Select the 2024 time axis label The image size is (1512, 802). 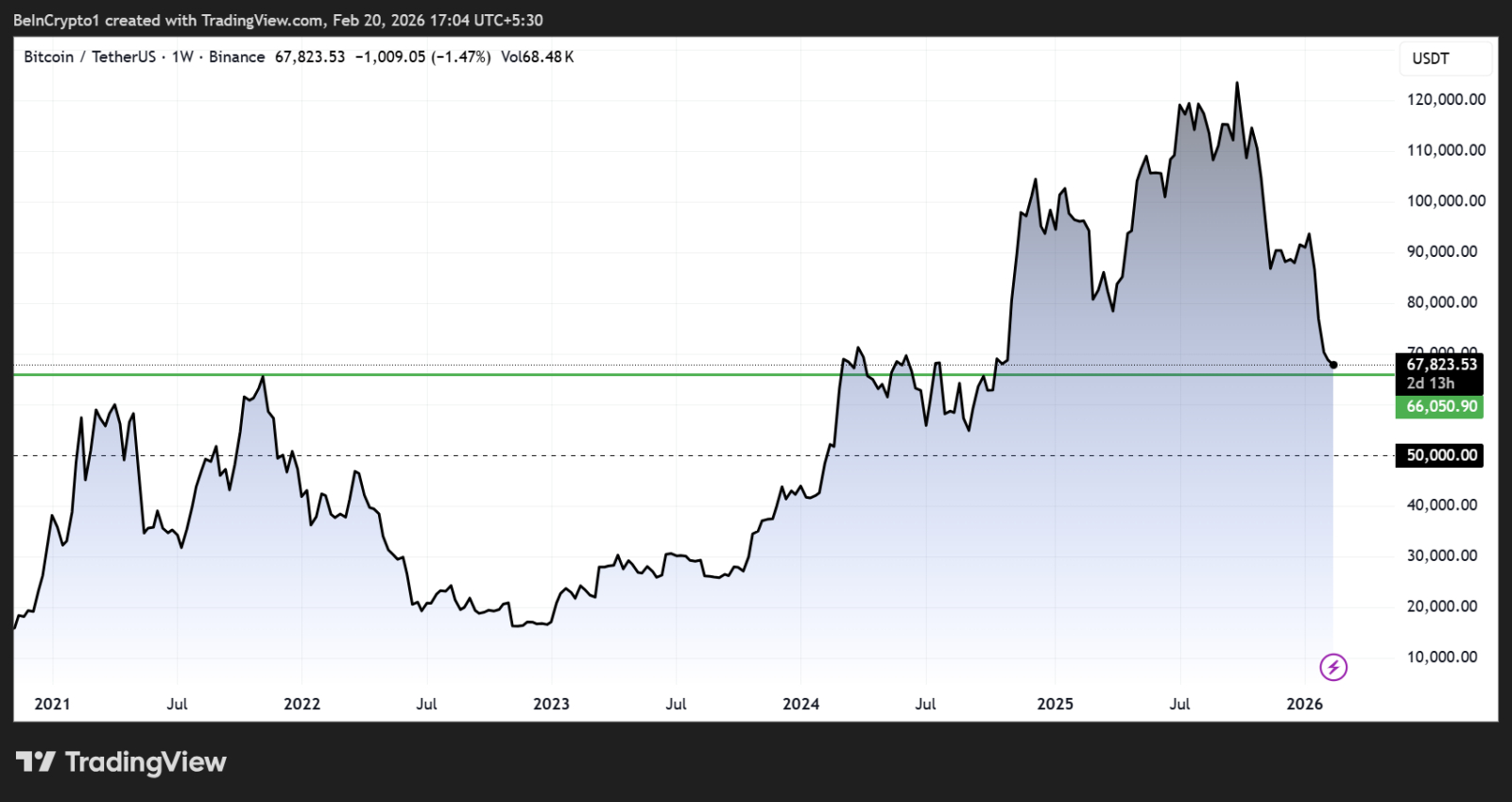click(x=801, y=704)
